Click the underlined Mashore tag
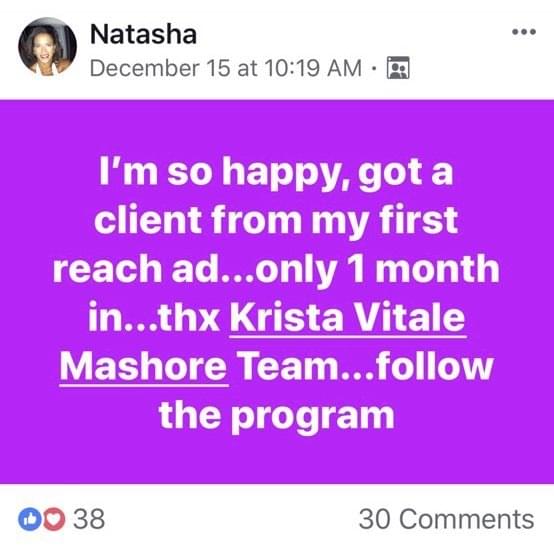The image size is (554, 549). coord(143,366)
